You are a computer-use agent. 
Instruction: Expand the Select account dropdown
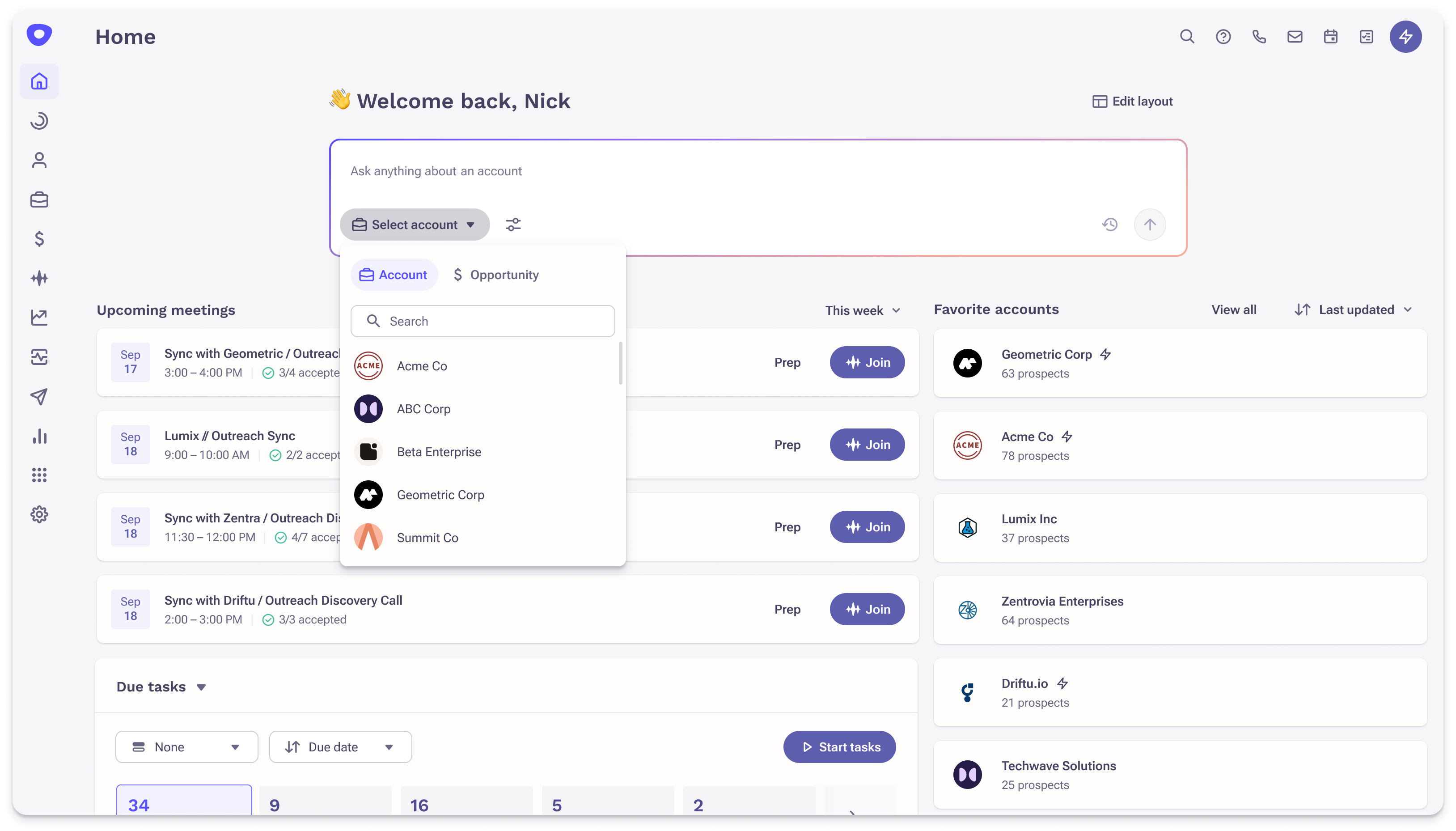coord(414,225)
